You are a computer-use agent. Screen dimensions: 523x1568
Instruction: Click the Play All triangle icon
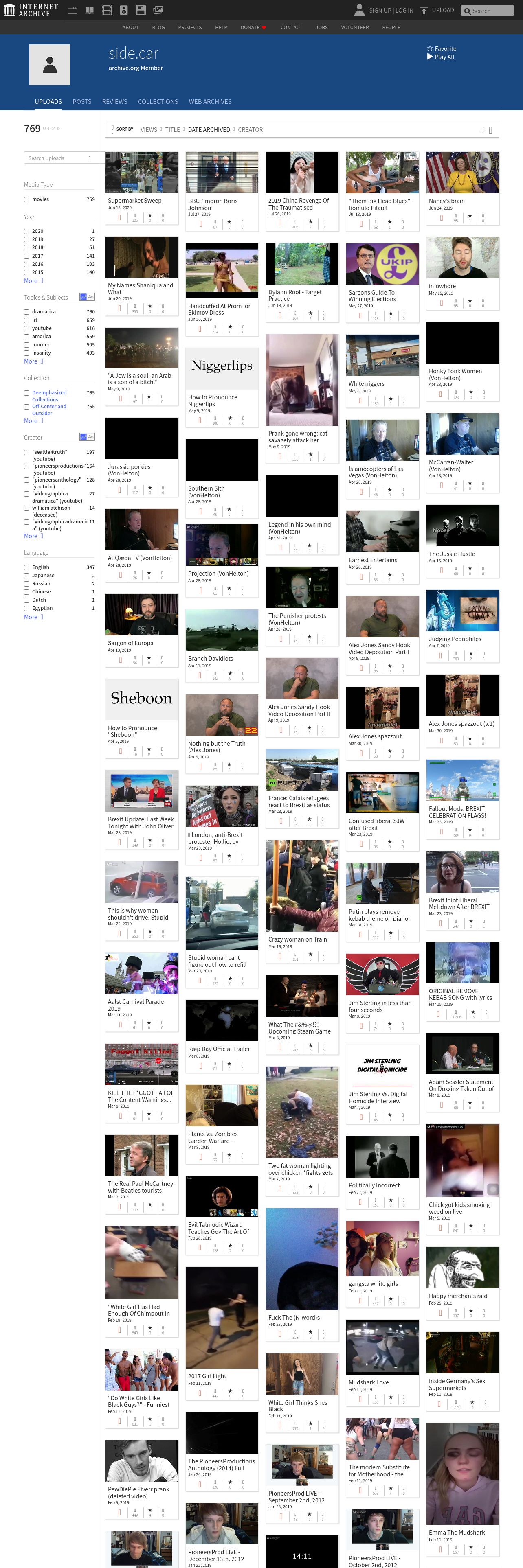[430, 57]
